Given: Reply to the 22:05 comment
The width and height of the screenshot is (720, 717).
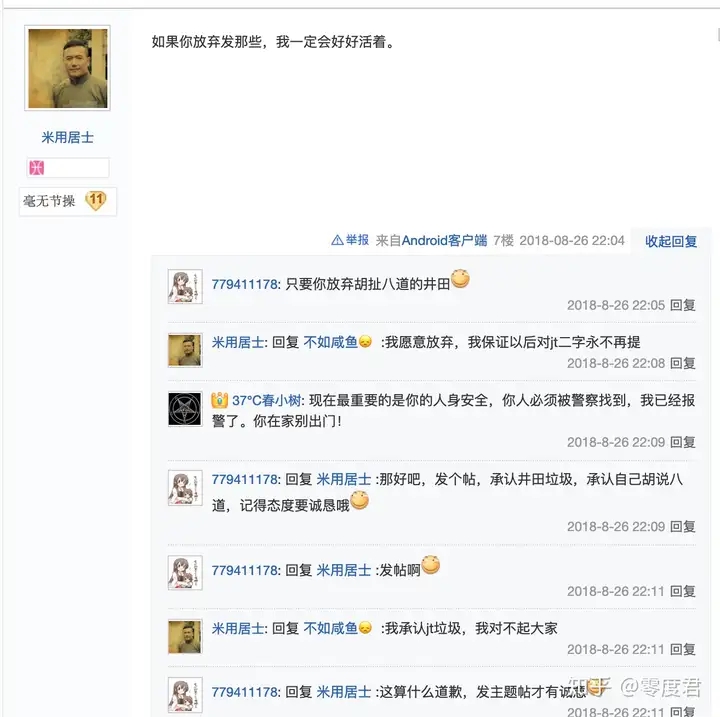Looking at the screenshot, I should coord(682,305).
